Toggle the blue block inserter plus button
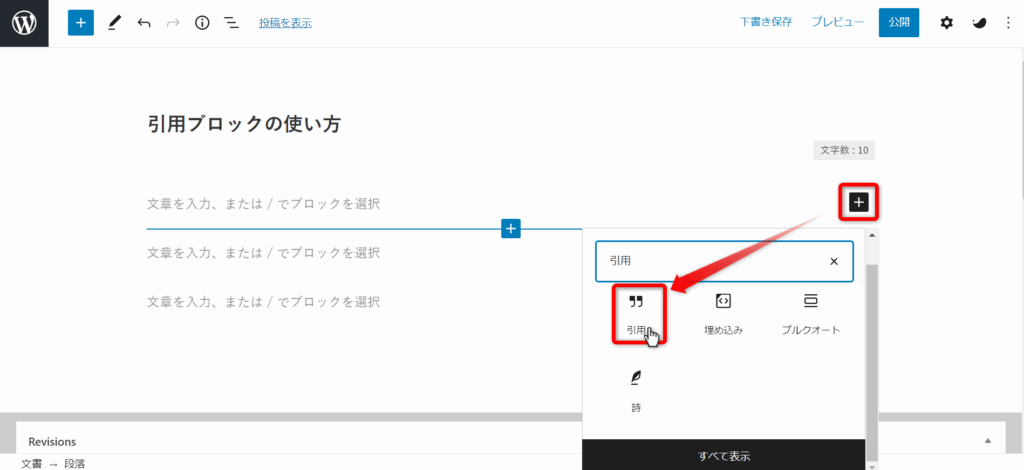The image size is (1024, 470). (x=81, y=23)
